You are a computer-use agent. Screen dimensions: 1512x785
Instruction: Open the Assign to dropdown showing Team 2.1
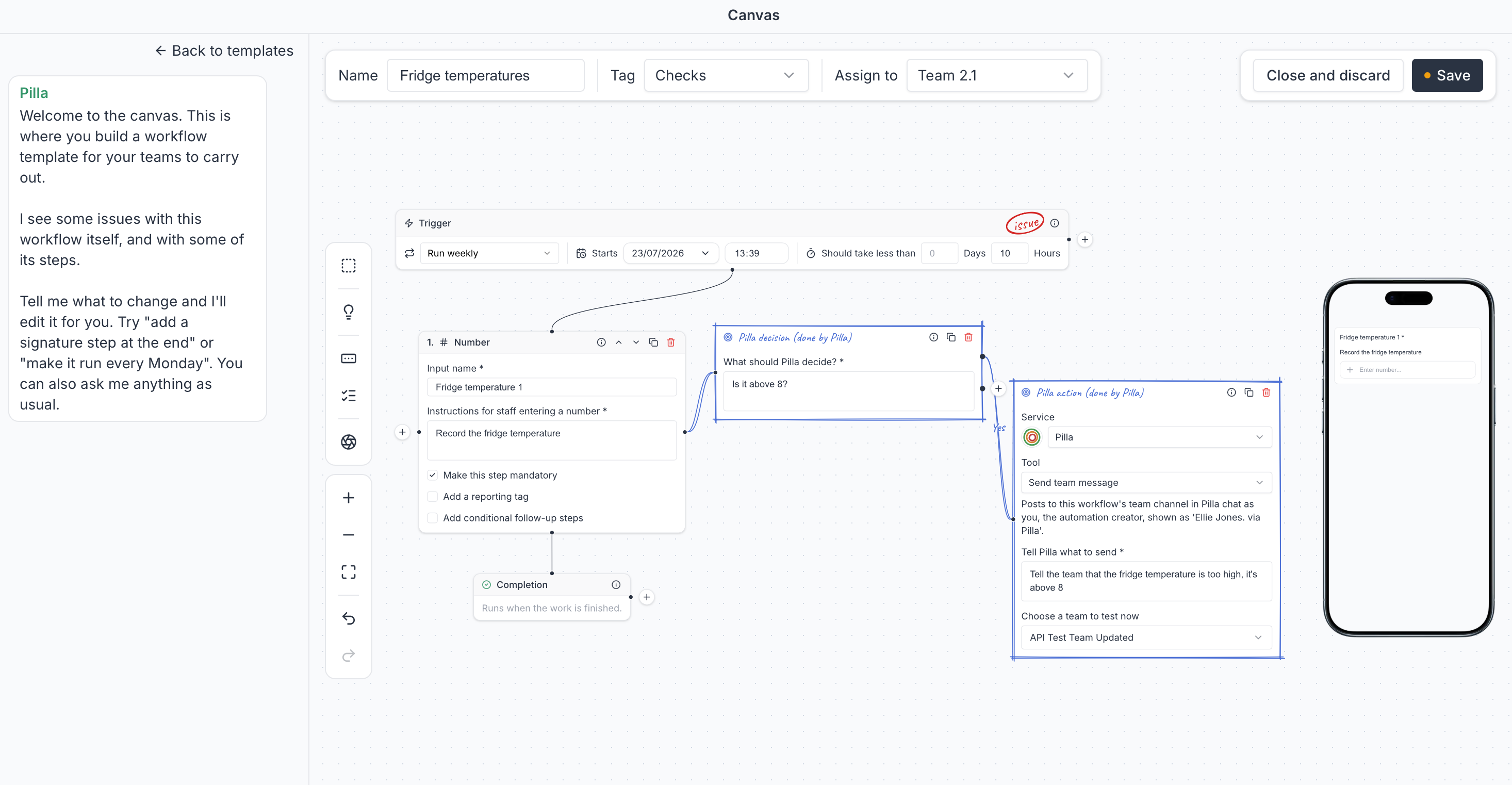997,75
